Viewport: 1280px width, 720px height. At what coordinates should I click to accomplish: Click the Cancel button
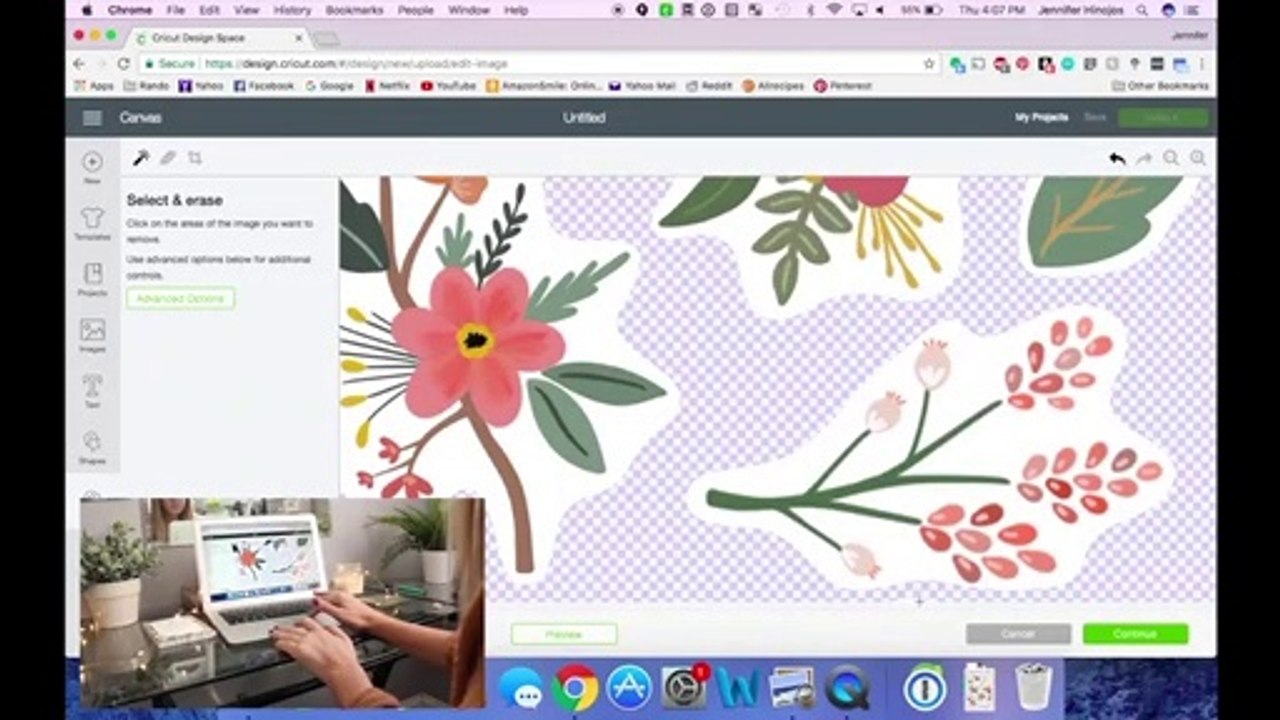(1018, 634)
